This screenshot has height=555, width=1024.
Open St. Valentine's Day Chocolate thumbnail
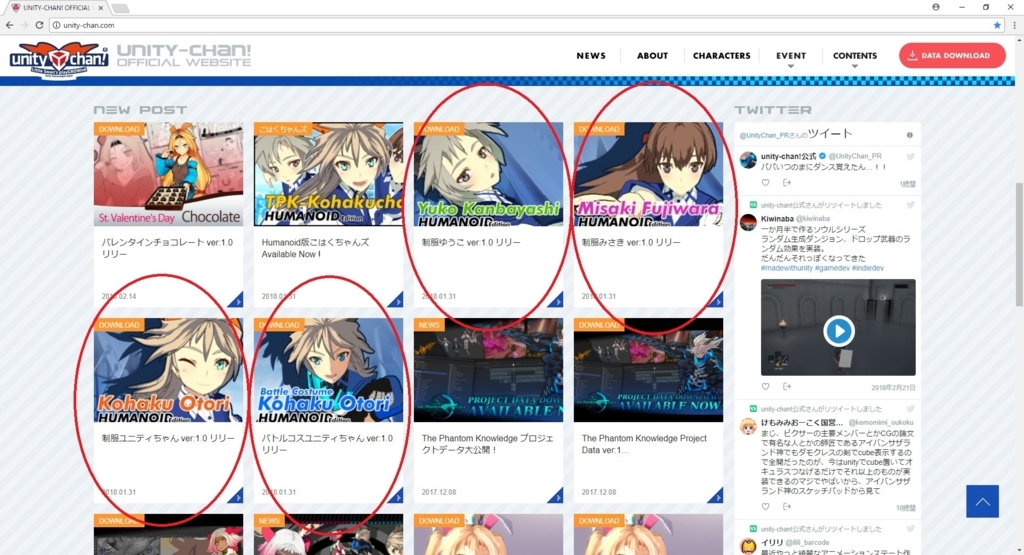tap(168, 174)
